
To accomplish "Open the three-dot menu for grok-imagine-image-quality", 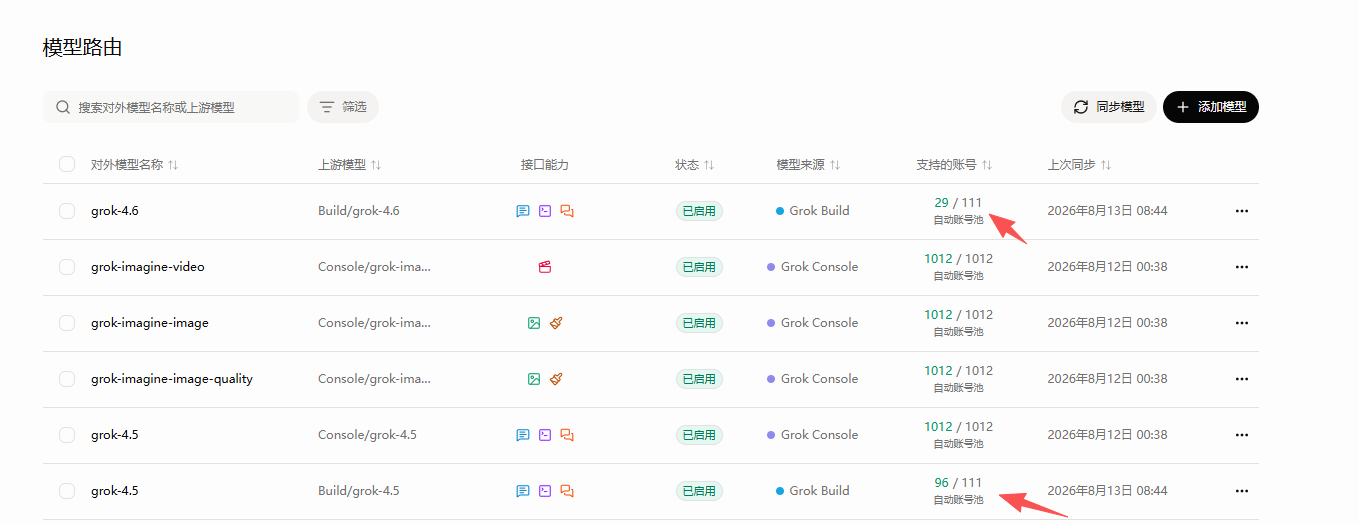I will click(1242, 379).
